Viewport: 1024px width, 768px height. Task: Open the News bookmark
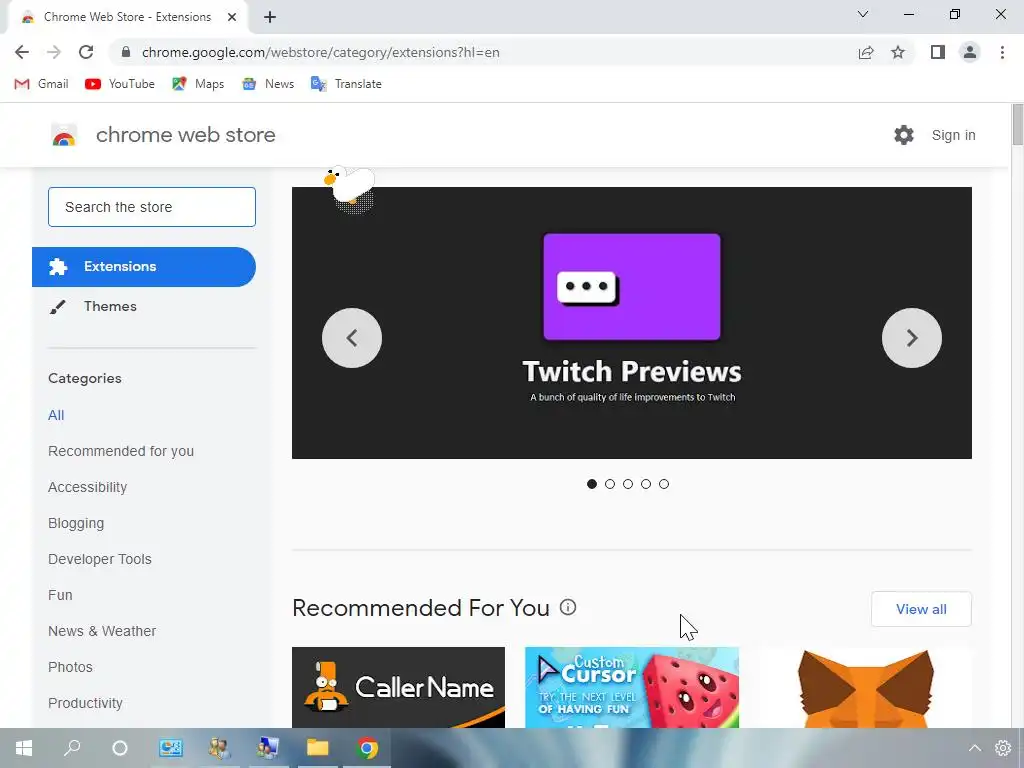(x=268, y=84)
